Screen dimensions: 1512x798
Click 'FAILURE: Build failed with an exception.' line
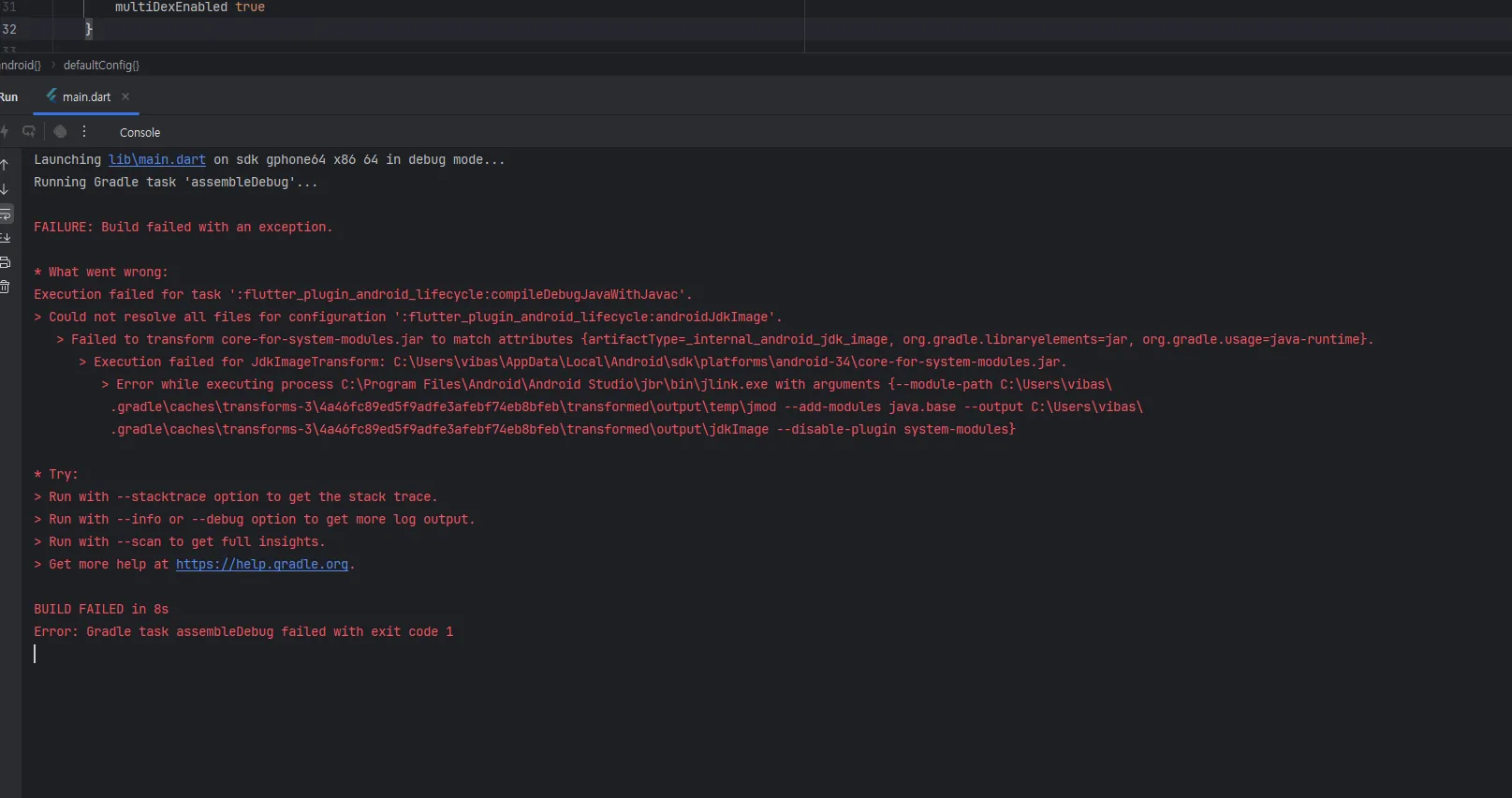(183, 228)
